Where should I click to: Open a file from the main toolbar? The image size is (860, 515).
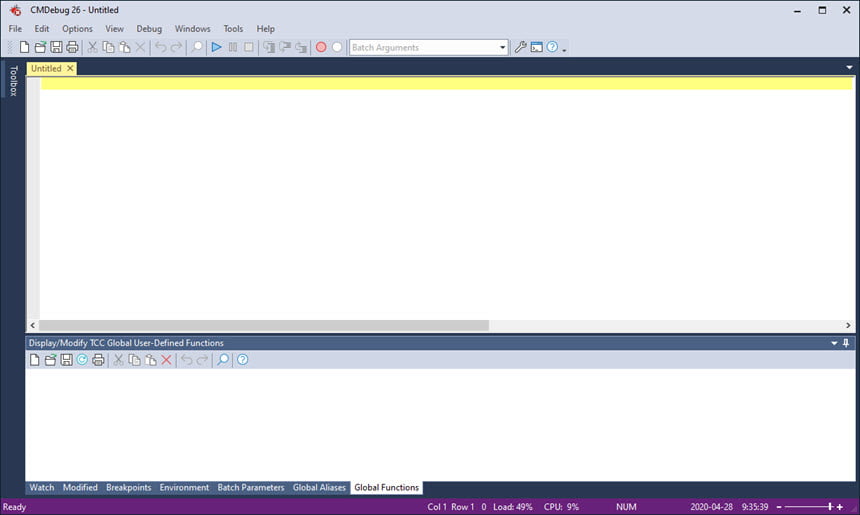(40, 47)
